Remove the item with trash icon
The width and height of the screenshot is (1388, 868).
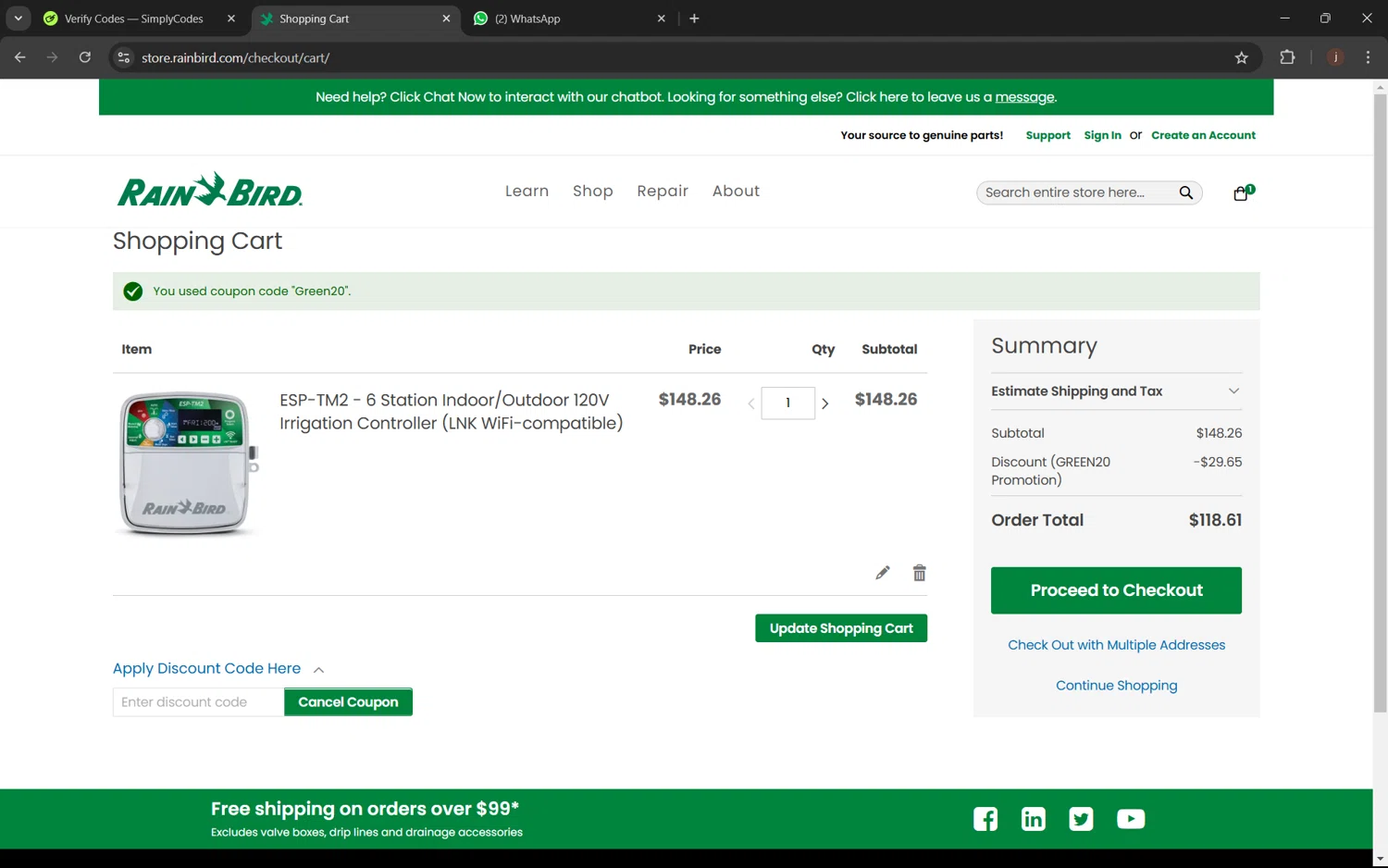click(x=919, y=573)
